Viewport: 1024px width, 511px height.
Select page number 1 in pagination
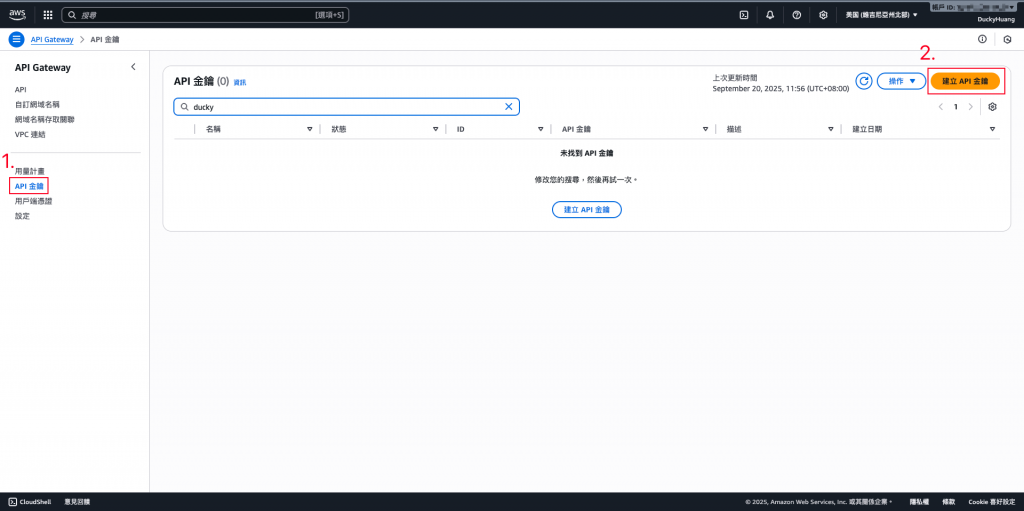(x=955, y=107)
